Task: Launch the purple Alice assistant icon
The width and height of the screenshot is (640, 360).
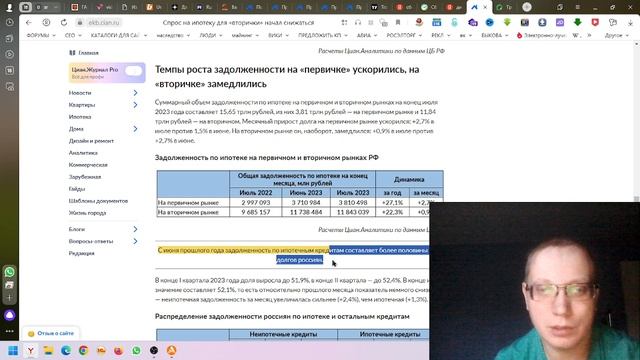Action: coord(10,315)
